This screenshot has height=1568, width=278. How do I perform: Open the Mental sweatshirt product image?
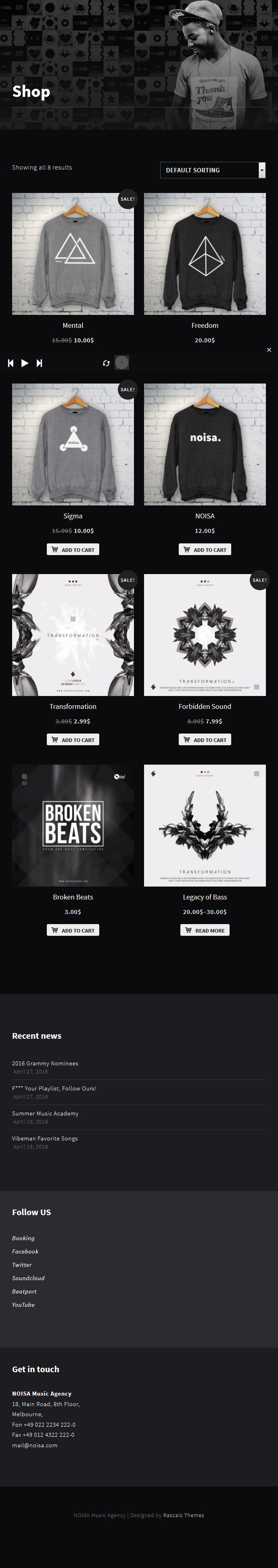[73, 254]
